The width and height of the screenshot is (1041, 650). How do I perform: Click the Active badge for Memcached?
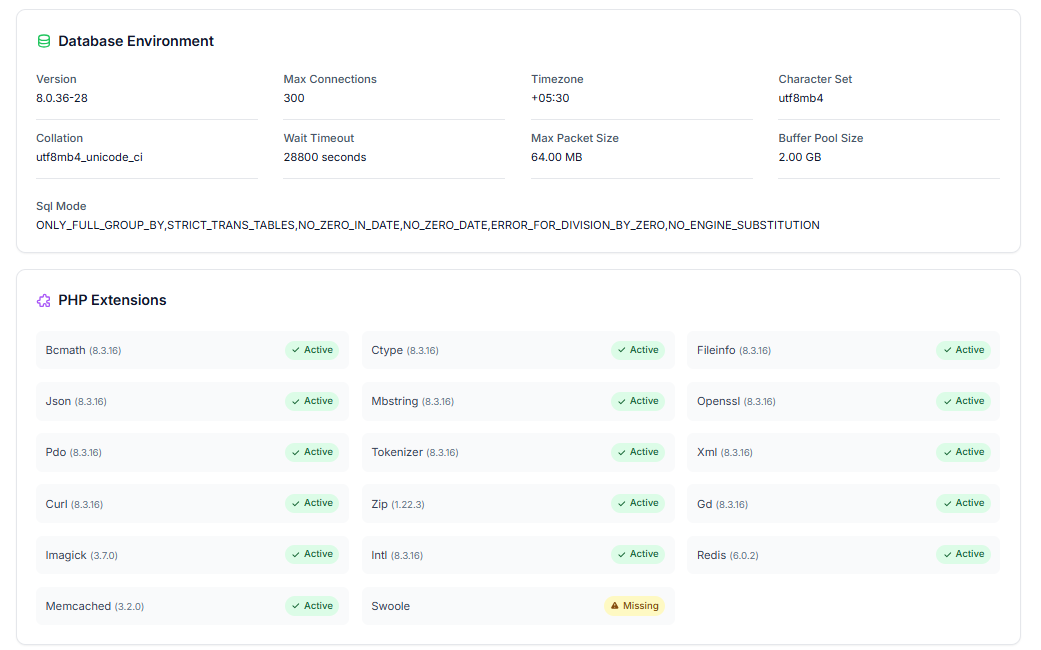(312, 606)
